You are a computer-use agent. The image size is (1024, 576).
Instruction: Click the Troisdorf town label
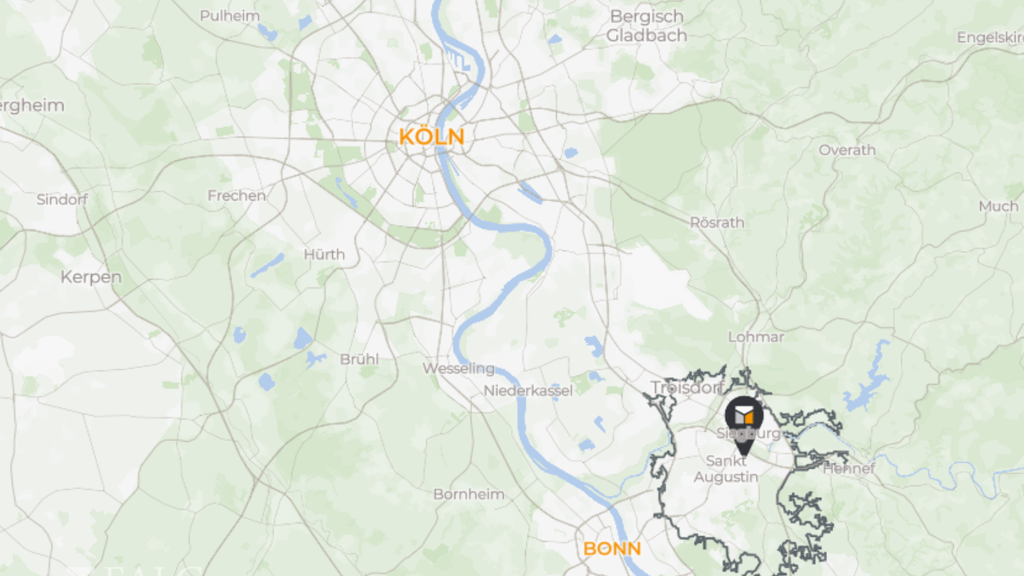(687, 387)
